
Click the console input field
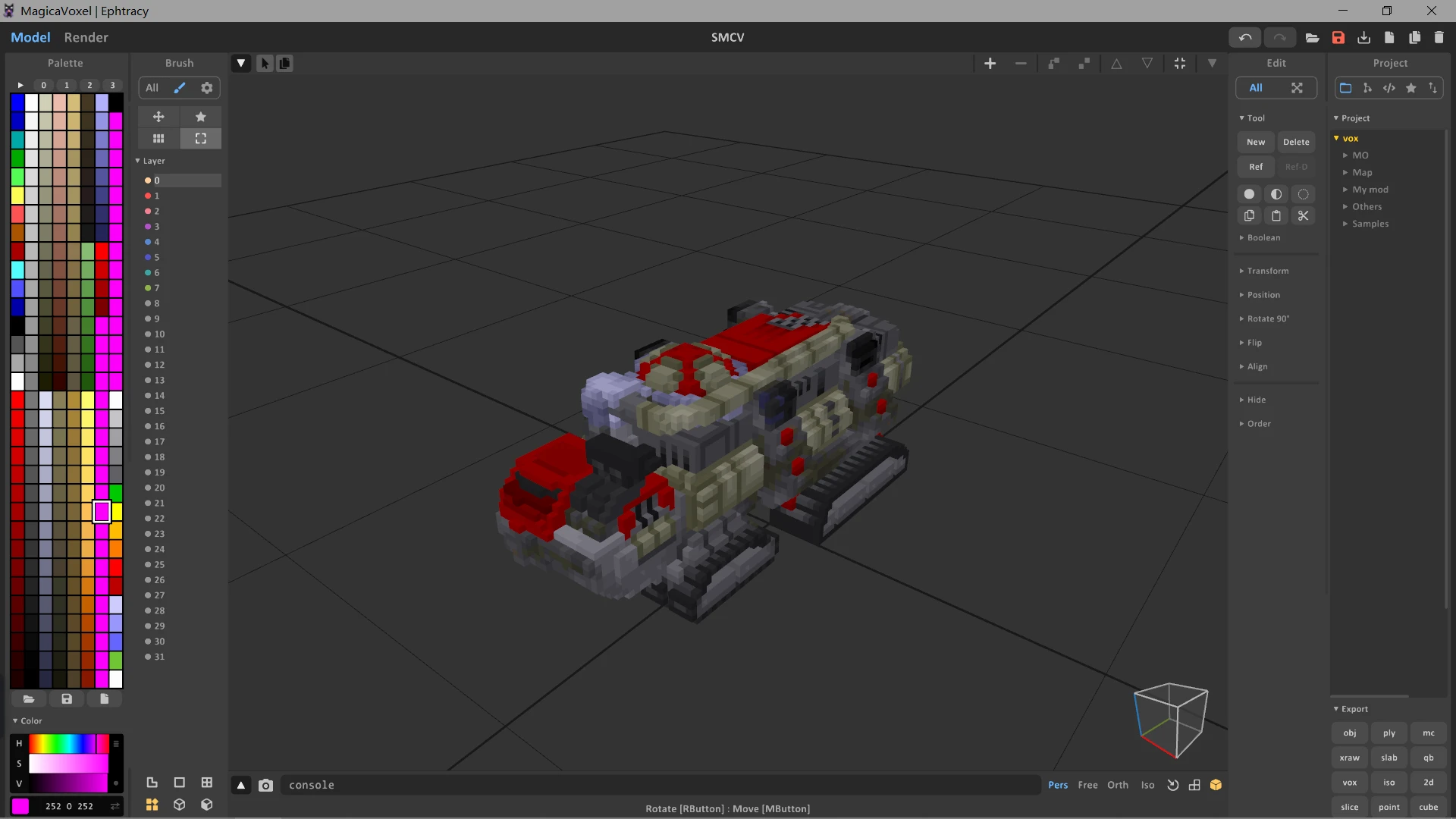pos(660,786)
